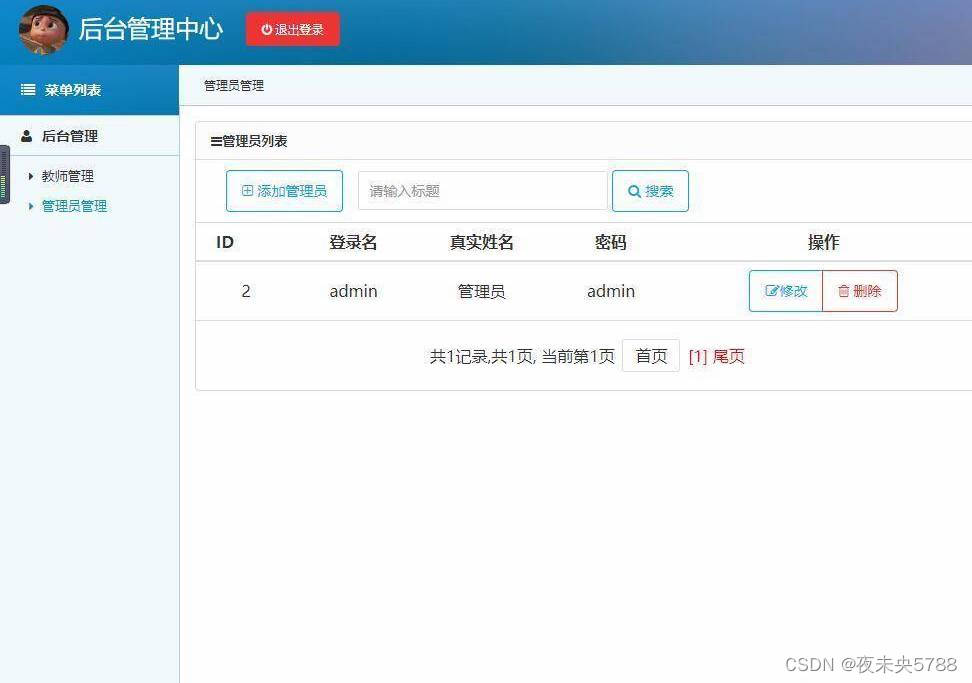Viewport: 972px width, 683px height.
Task: Click the 管理员列表 panel heading
Action: [249, 141]
